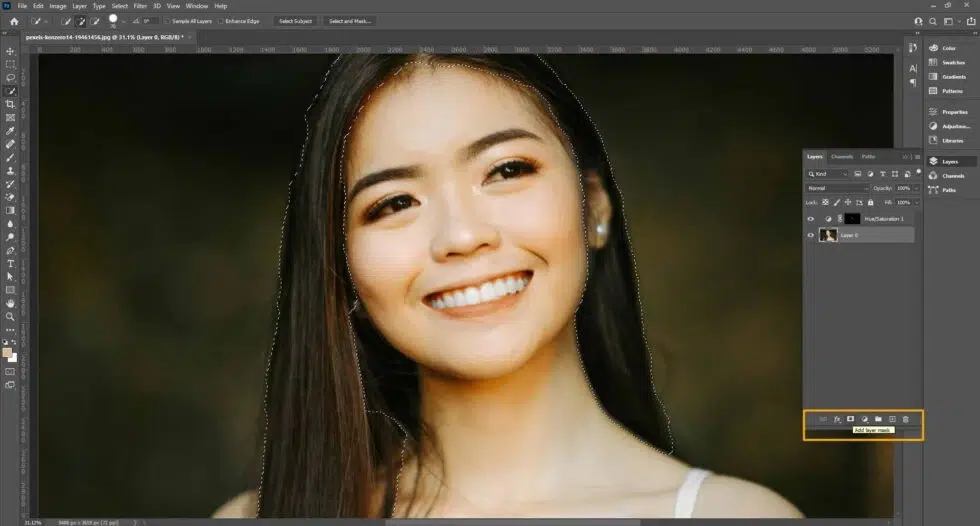
Task: Click the Select Subject button
Action: 295,21
